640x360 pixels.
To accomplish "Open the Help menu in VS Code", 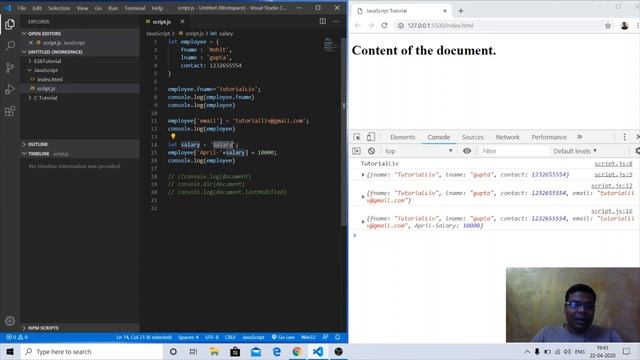I will tap(157, 8).
